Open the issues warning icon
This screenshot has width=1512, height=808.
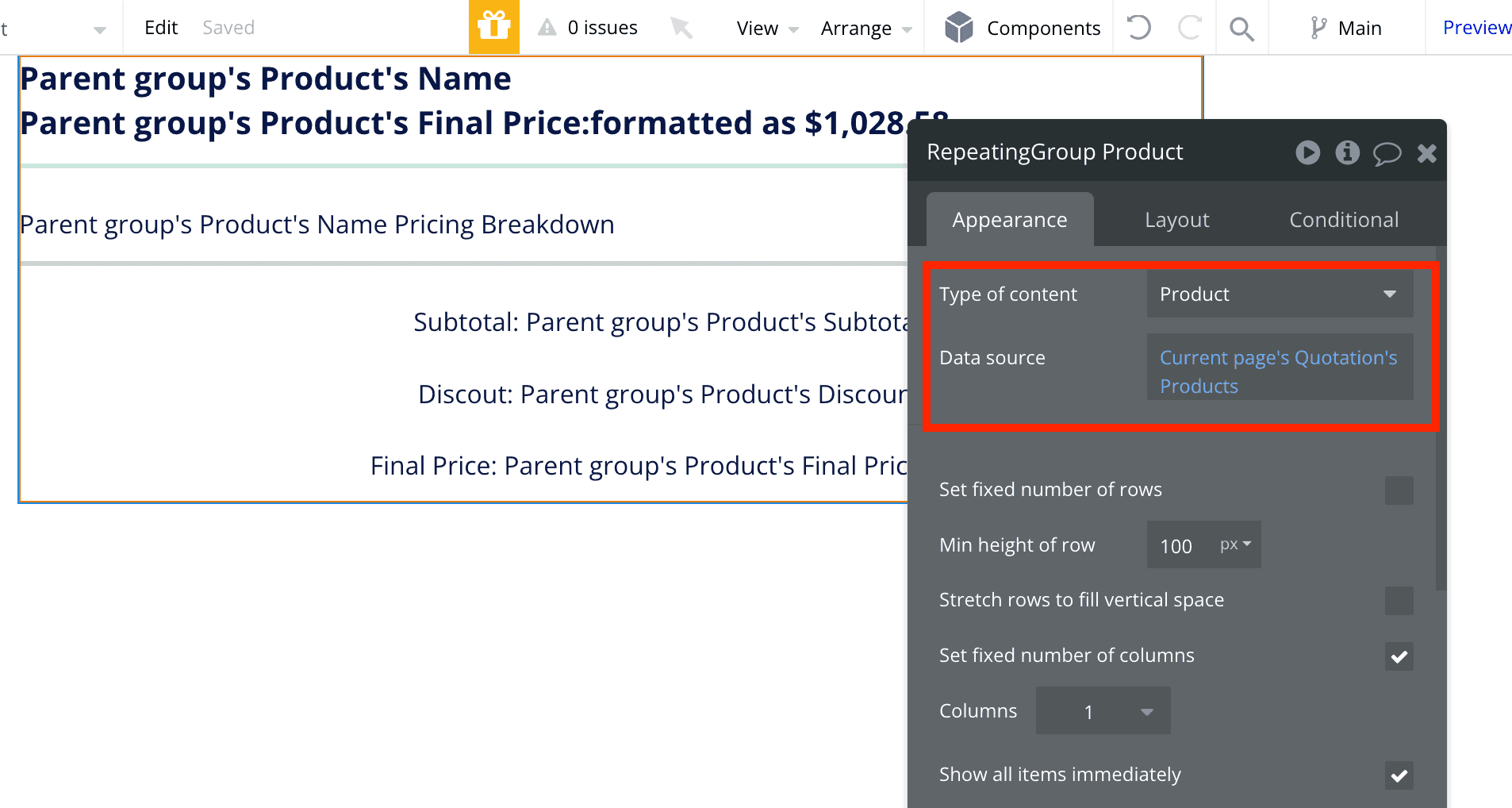click(547, 28)
